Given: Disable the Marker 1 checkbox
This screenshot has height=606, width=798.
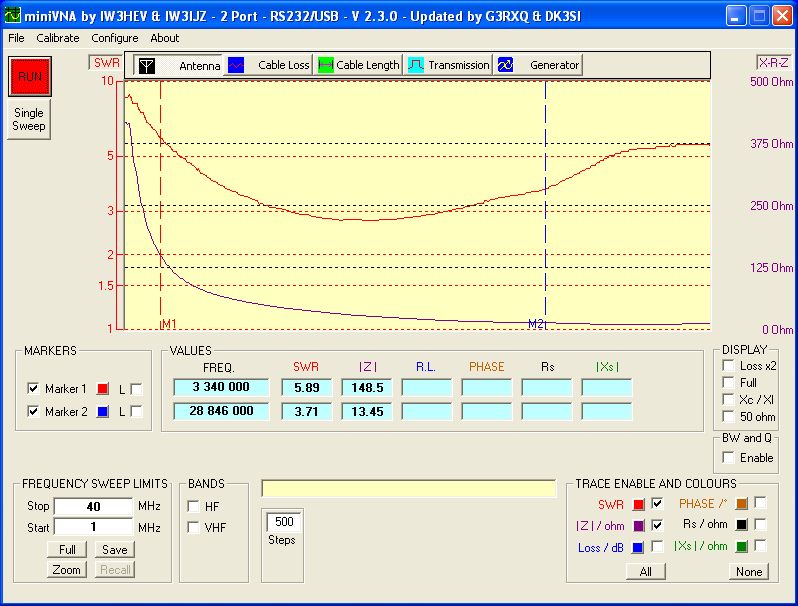Looking at the screenshot, I should [33, 388].
